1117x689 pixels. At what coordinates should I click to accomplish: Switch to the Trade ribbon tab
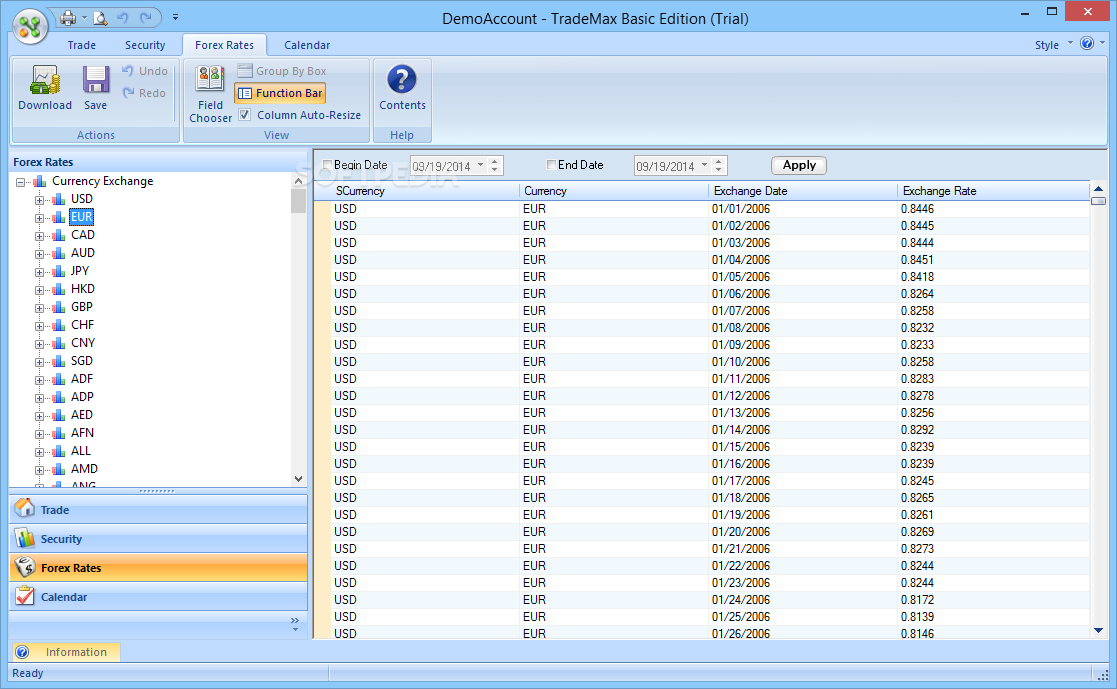pos(81,45)
